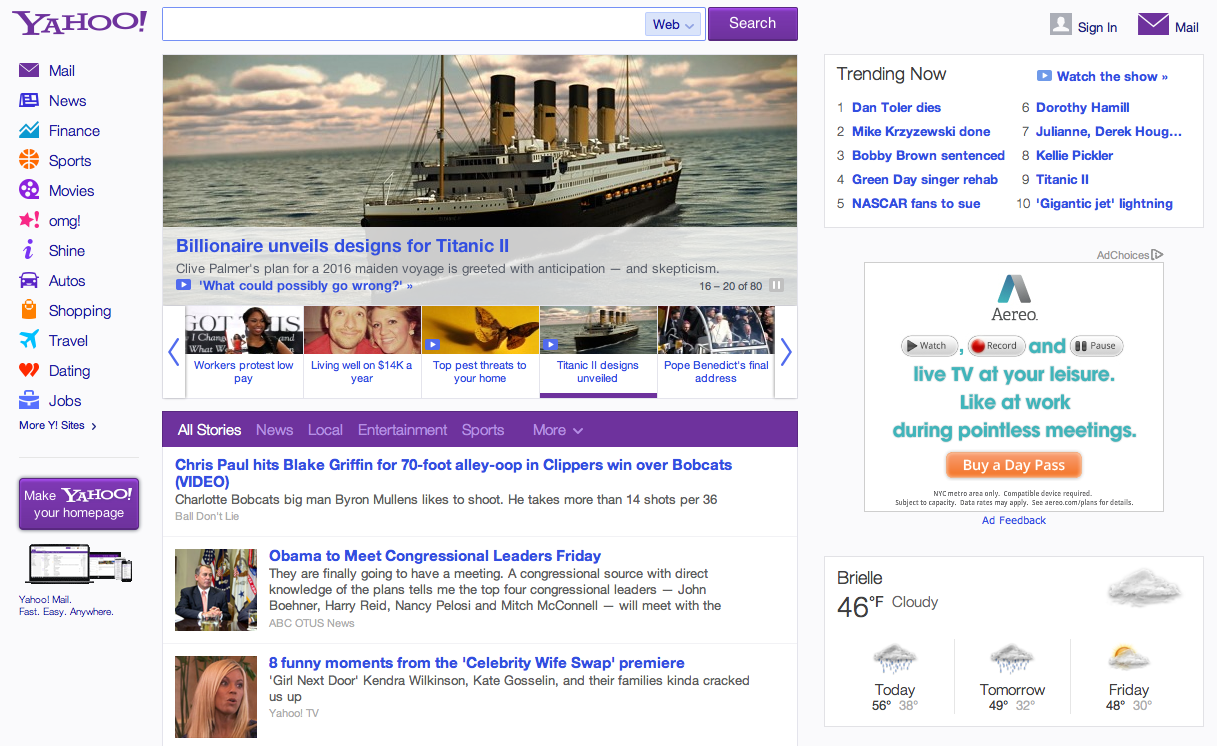The image size is (1217, 746).
Task: Expand More Y! Sites list
Action: tap(58, 426)
